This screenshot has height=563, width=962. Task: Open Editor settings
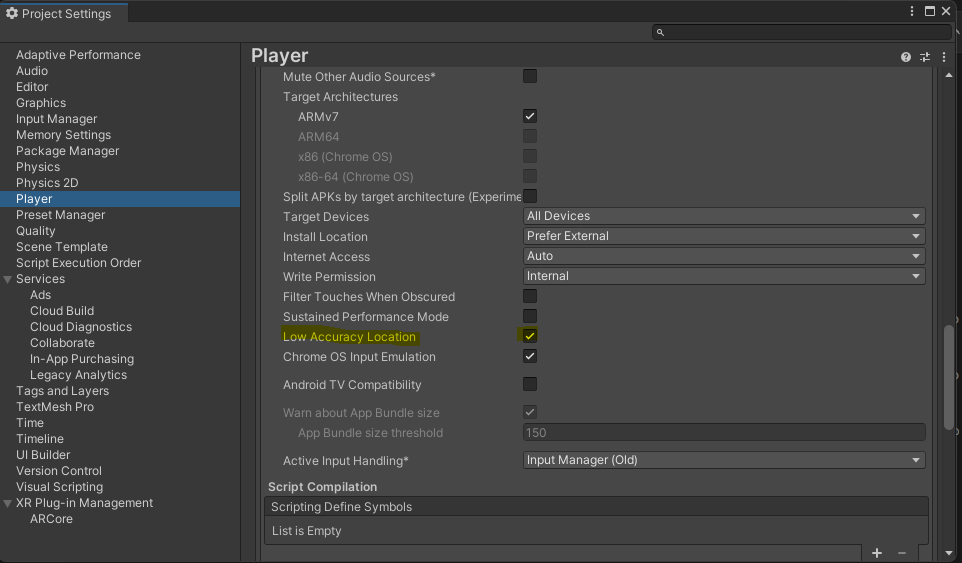pyautogui.click(x=32, y=86)
